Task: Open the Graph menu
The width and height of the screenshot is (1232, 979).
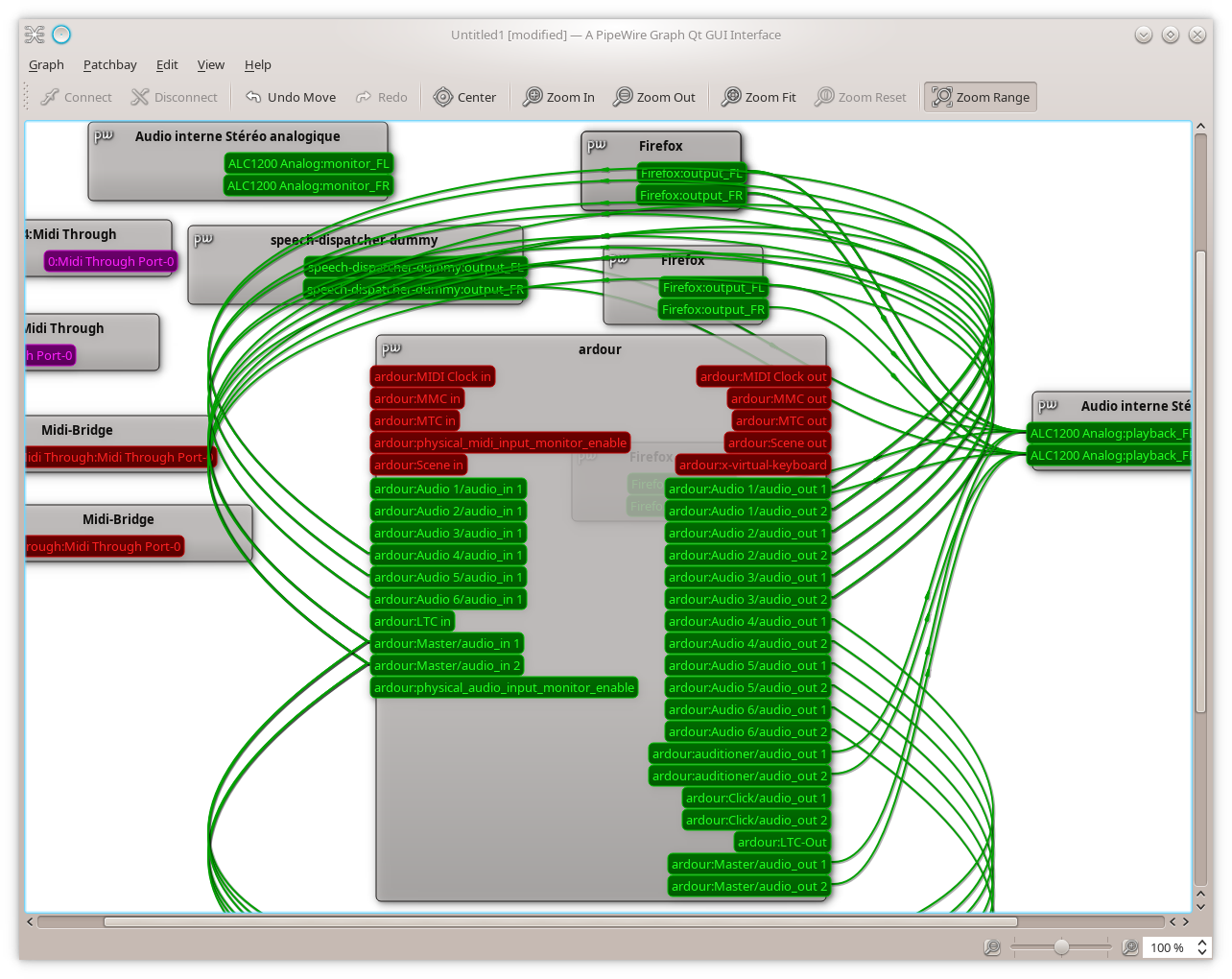Action: (x=46, y=64)
